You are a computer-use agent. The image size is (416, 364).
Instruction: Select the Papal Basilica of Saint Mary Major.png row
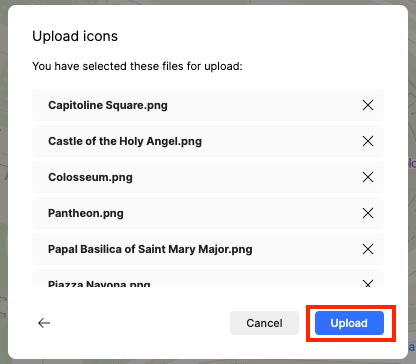pyautogui.click(x=208, y=249)
